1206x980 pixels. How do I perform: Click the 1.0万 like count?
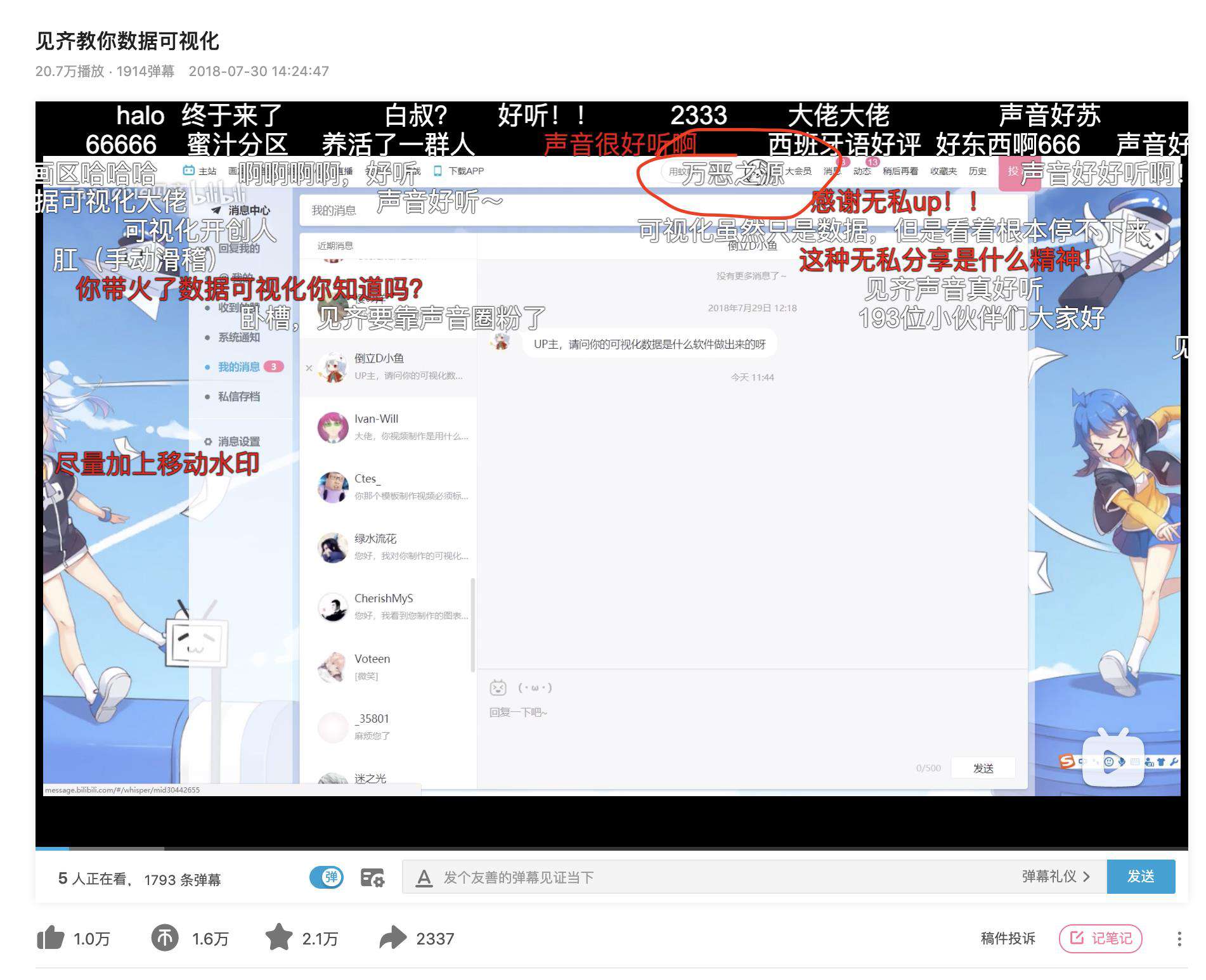[x=92, y=939]
